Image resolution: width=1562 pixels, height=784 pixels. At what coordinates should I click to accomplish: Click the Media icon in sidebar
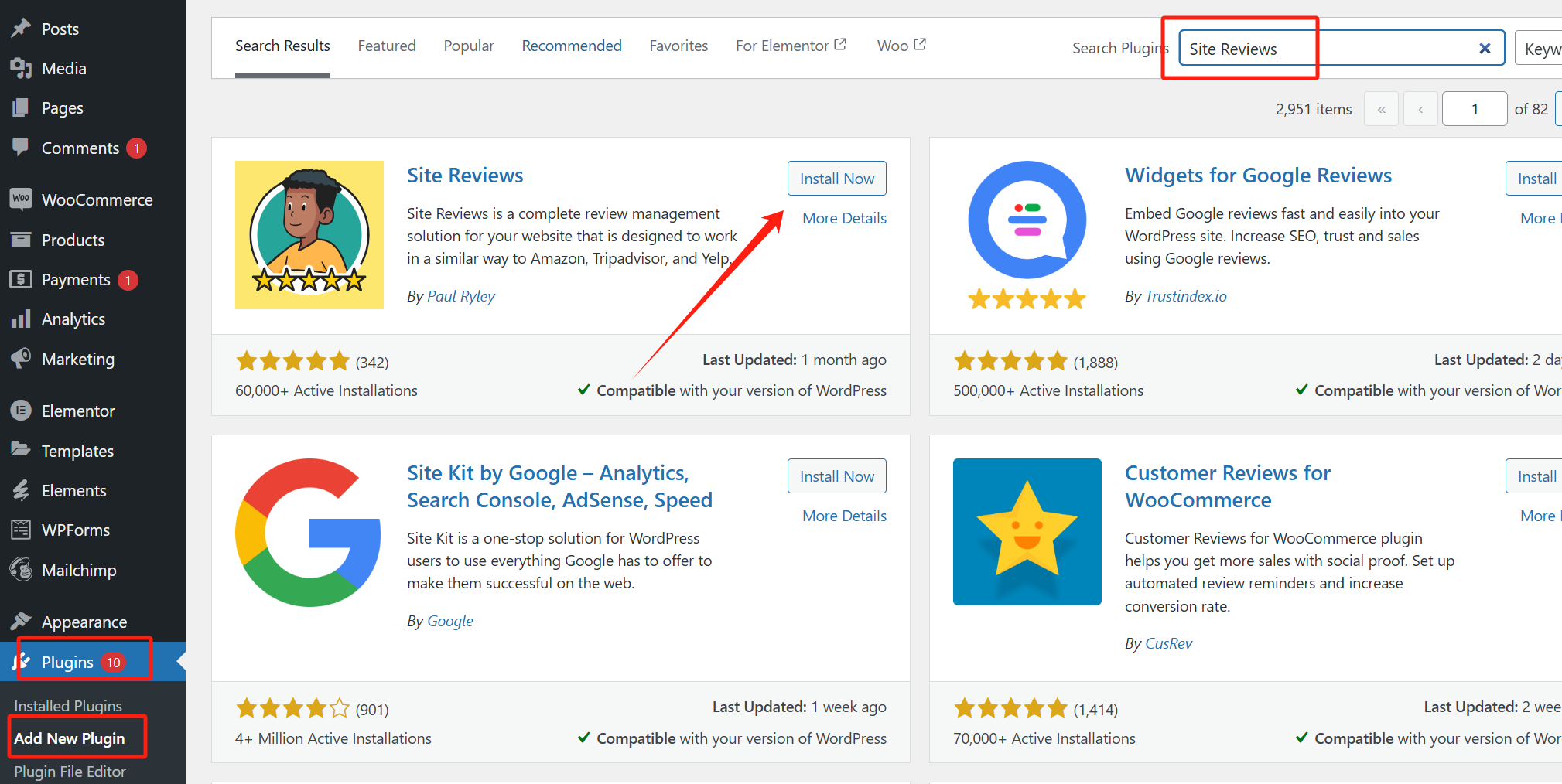click(21, 68)
